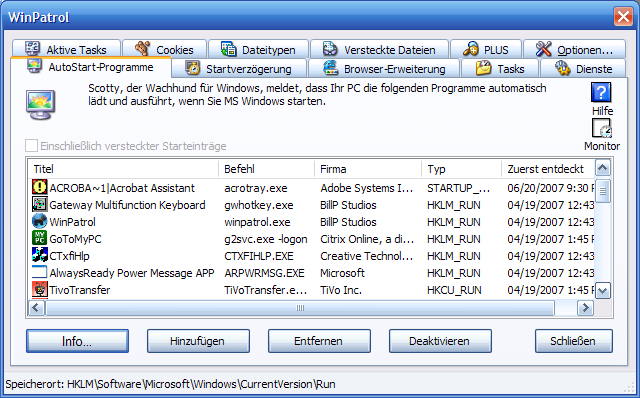The image size is (640, 398).
Task: Click the Citrix Online company cell
Action: 367,239
